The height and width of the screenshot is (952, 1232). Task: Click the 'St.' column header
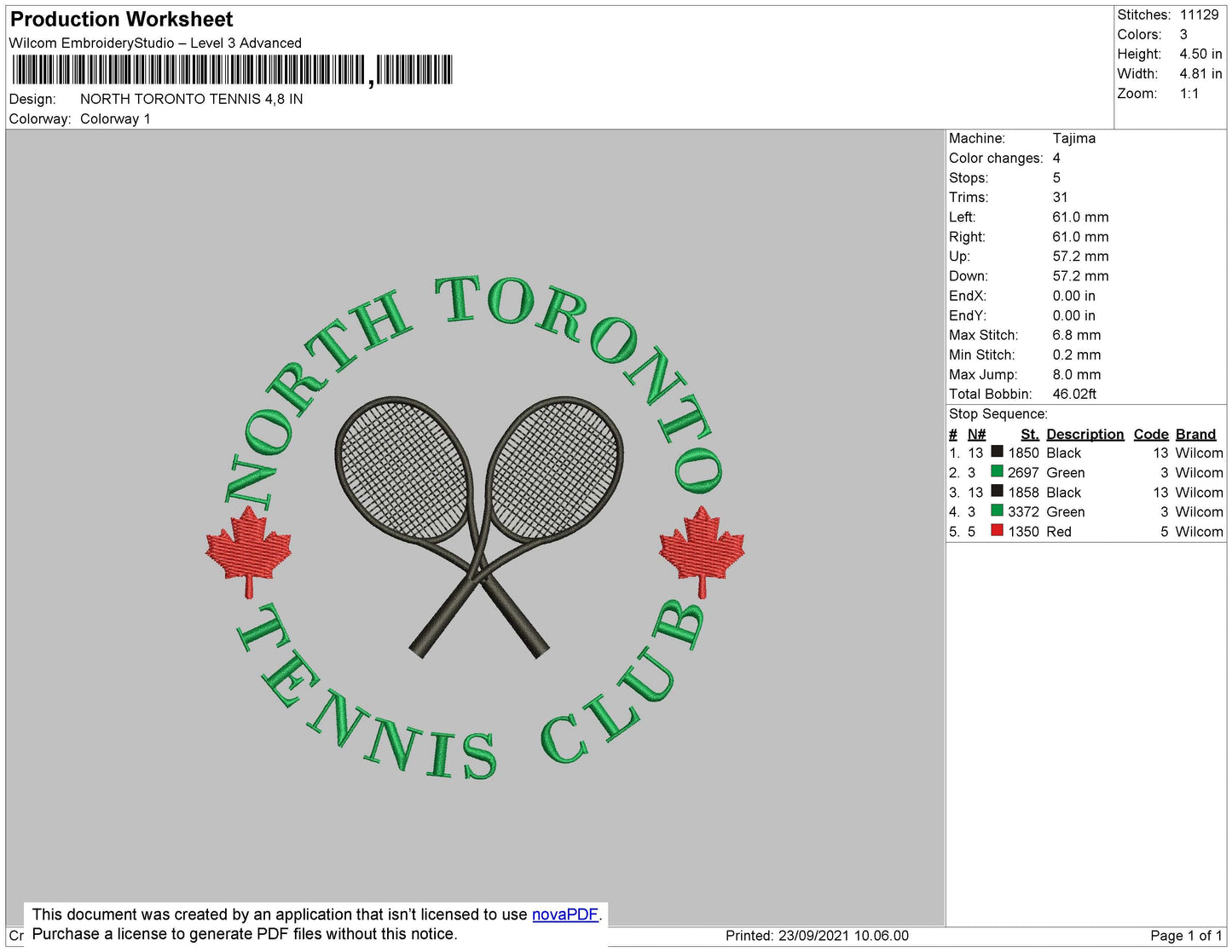tap(1030, 434)
